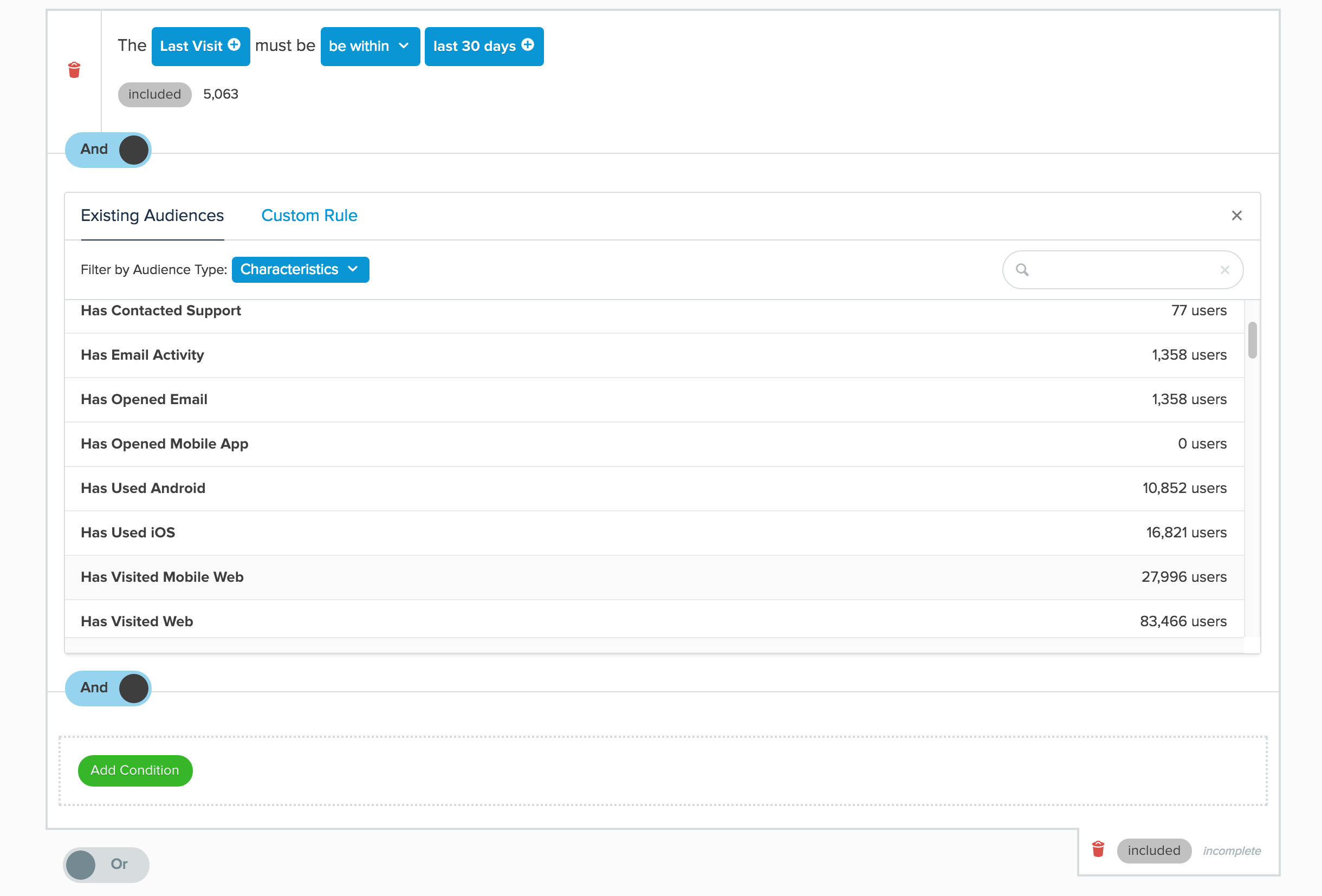
Task: Select the Has Used iOS audience
Action: pyautogui.click(x=654, y=533)
